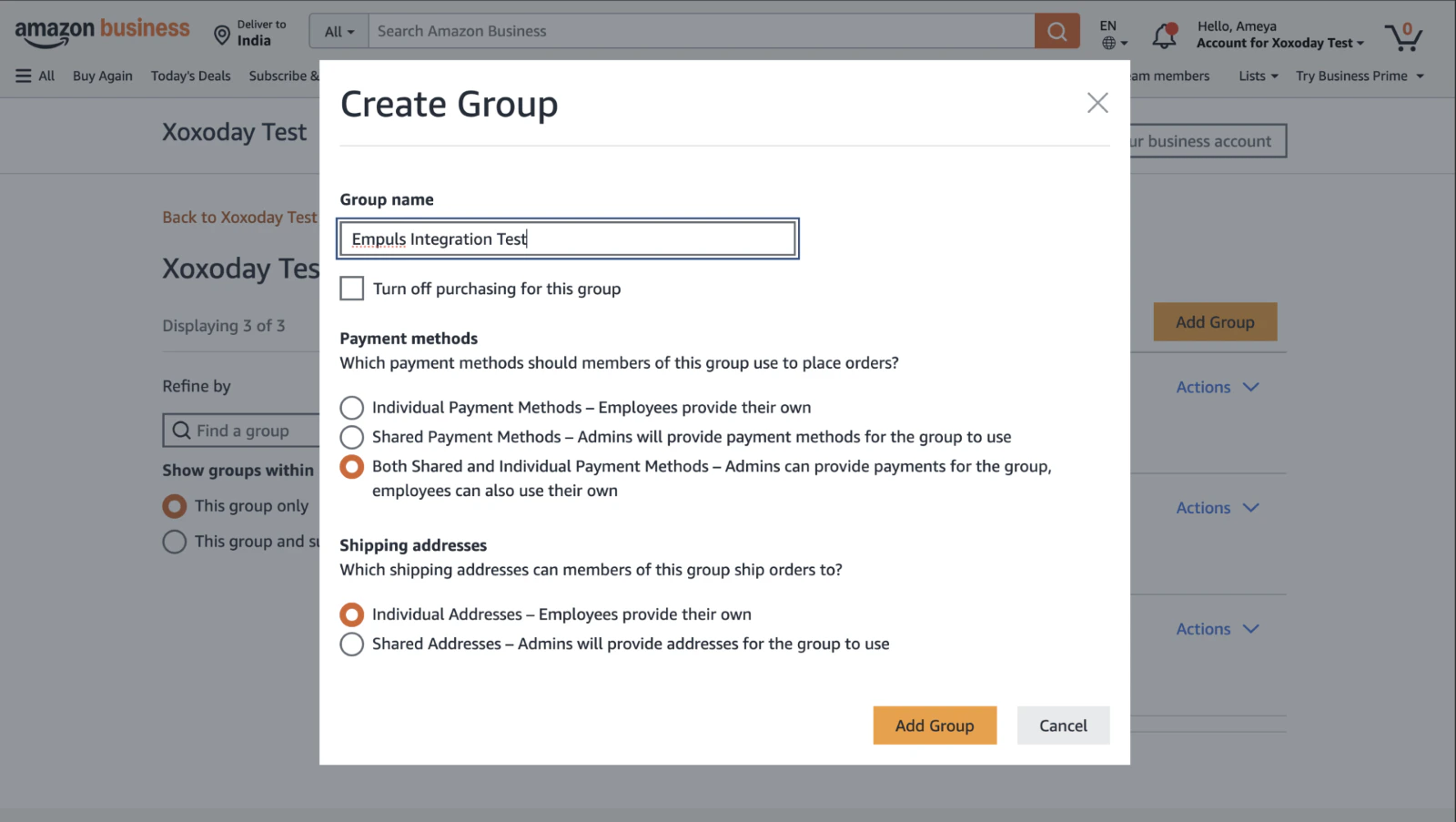Open Today's Deals in navigation bar

(191, 76)
